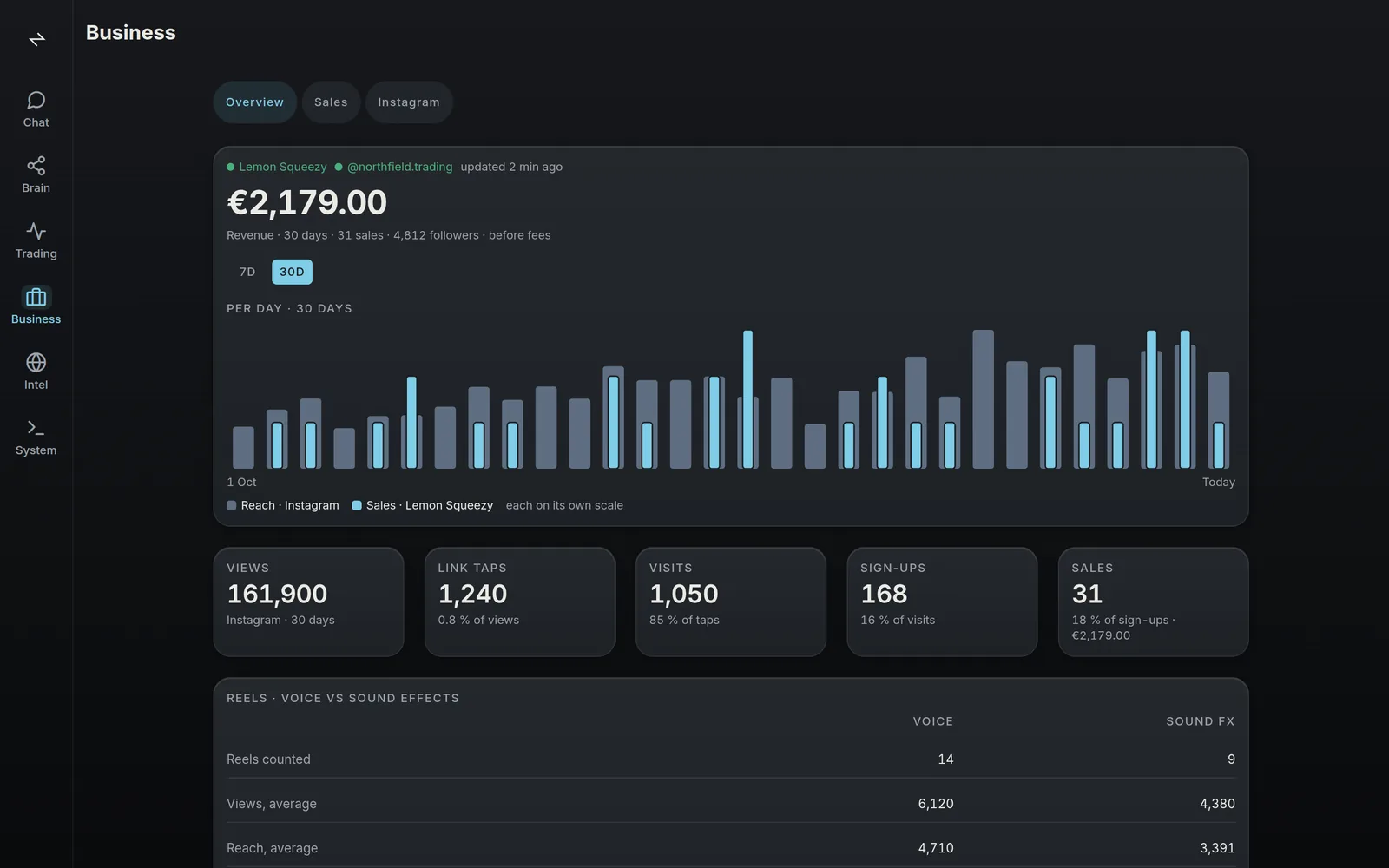Screen dimensions: 1389x868
Task: Click the Sales · Lemon Squeezy legend swatch
Action: point(357,505)
